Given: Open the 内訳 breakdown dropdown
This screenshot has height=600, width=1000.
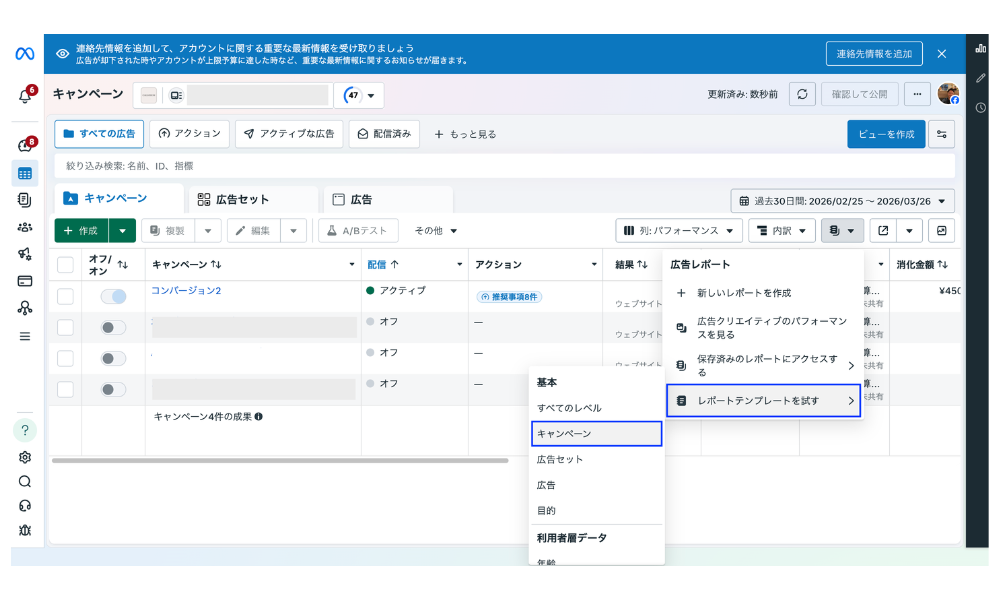Looking at the screenshot, I should [x=781, y=231].
